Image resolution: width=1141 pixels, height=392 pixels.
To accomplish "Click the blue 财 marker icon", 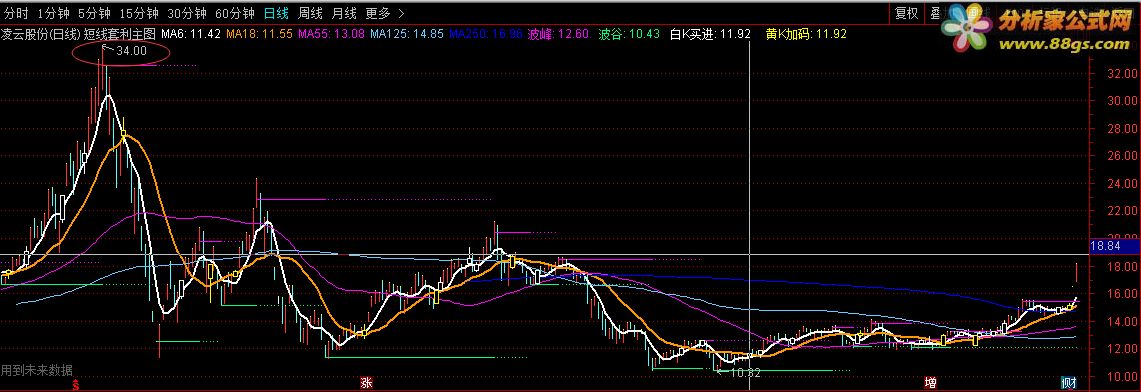I will [1068, 383].
